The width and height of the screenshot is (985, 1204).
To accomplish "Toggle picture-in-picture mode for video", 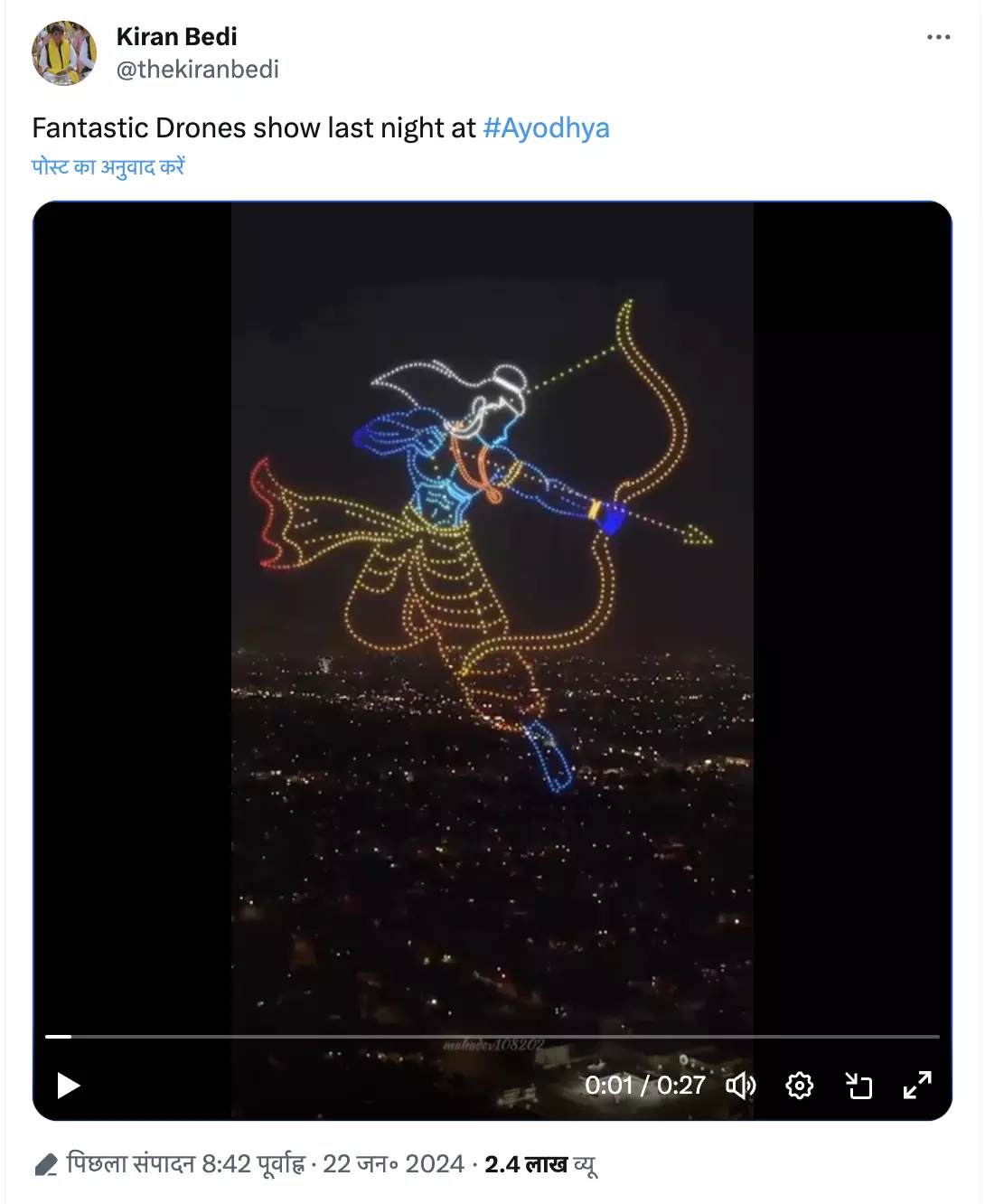I will 858,1085.
